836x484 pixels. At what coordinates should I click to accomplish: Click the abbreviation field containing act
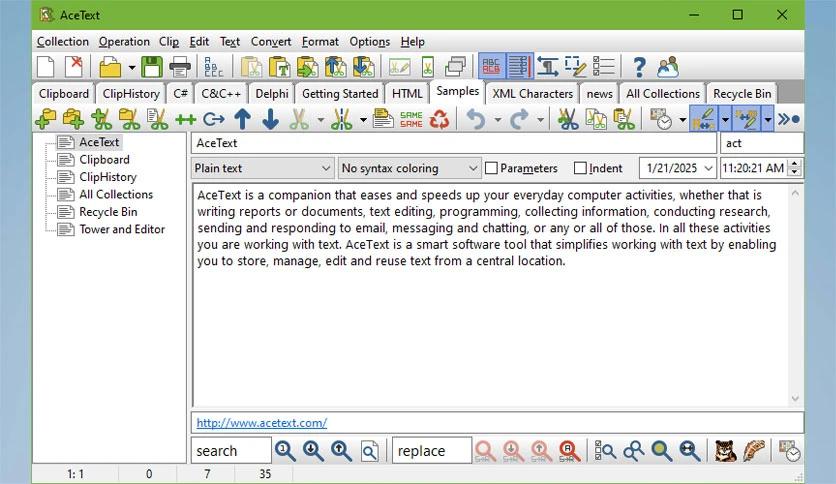click(x=762, y=143)
